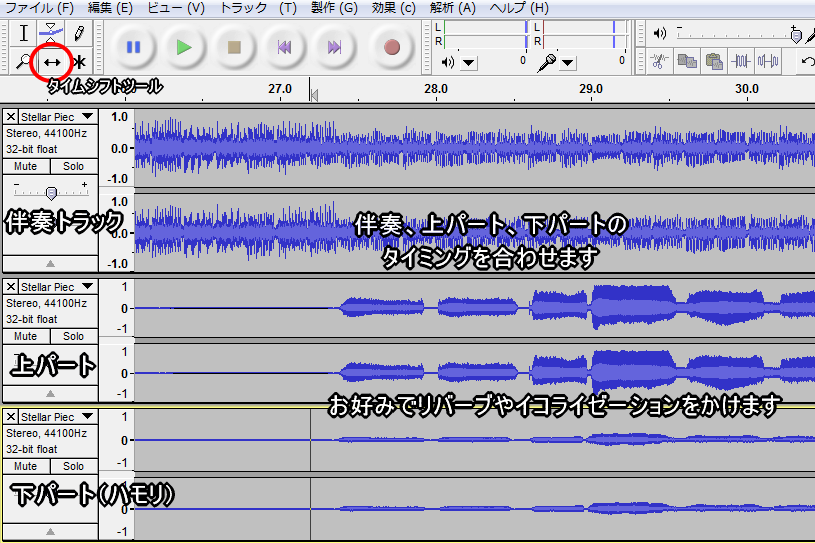This screenshot has width=815, height=543.
Task: Click the 28.0 mark on timeline ruler
Action: (436, 89)
